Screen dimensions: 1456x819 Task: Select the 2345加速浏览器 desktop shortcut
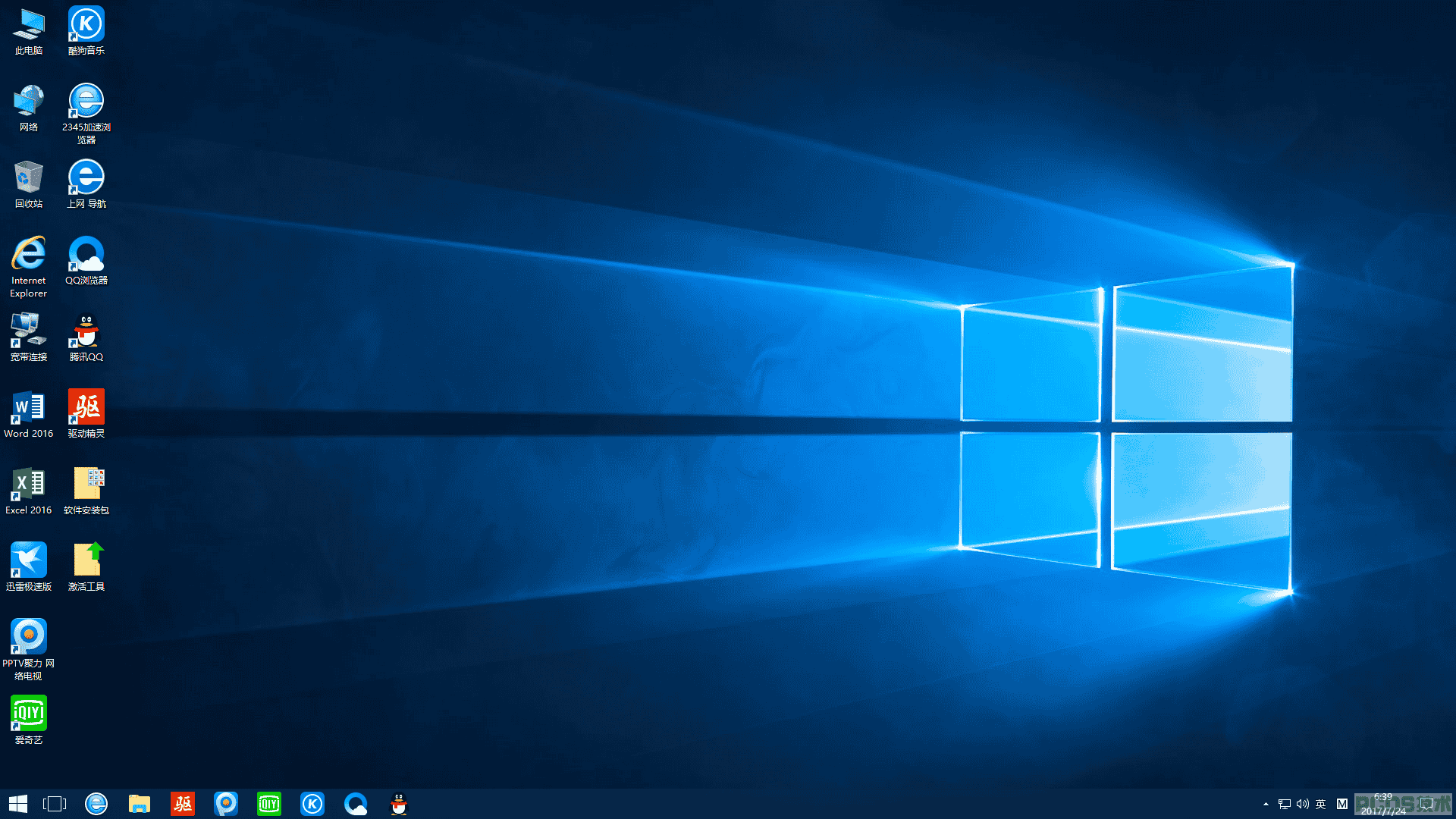[86, 114]
